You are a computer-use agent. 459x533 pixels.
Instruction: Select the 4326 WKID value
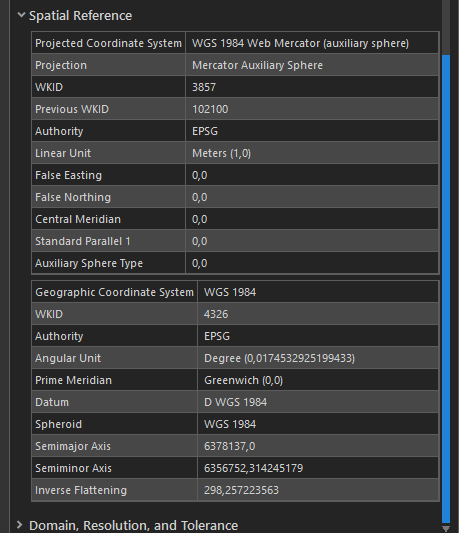(216, 314)
